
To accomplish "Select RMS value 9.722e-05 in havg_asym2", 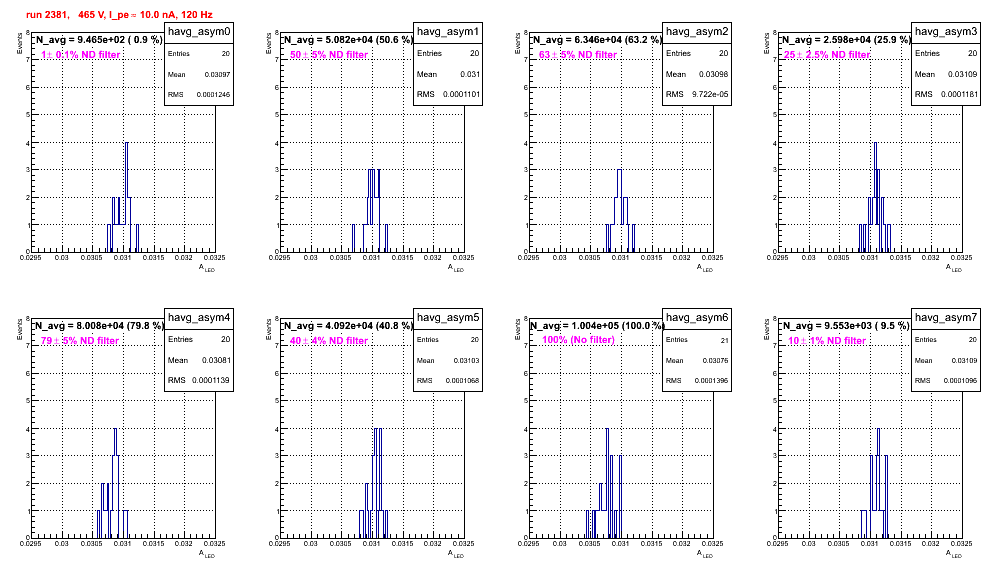I will (x=710, y=95).
